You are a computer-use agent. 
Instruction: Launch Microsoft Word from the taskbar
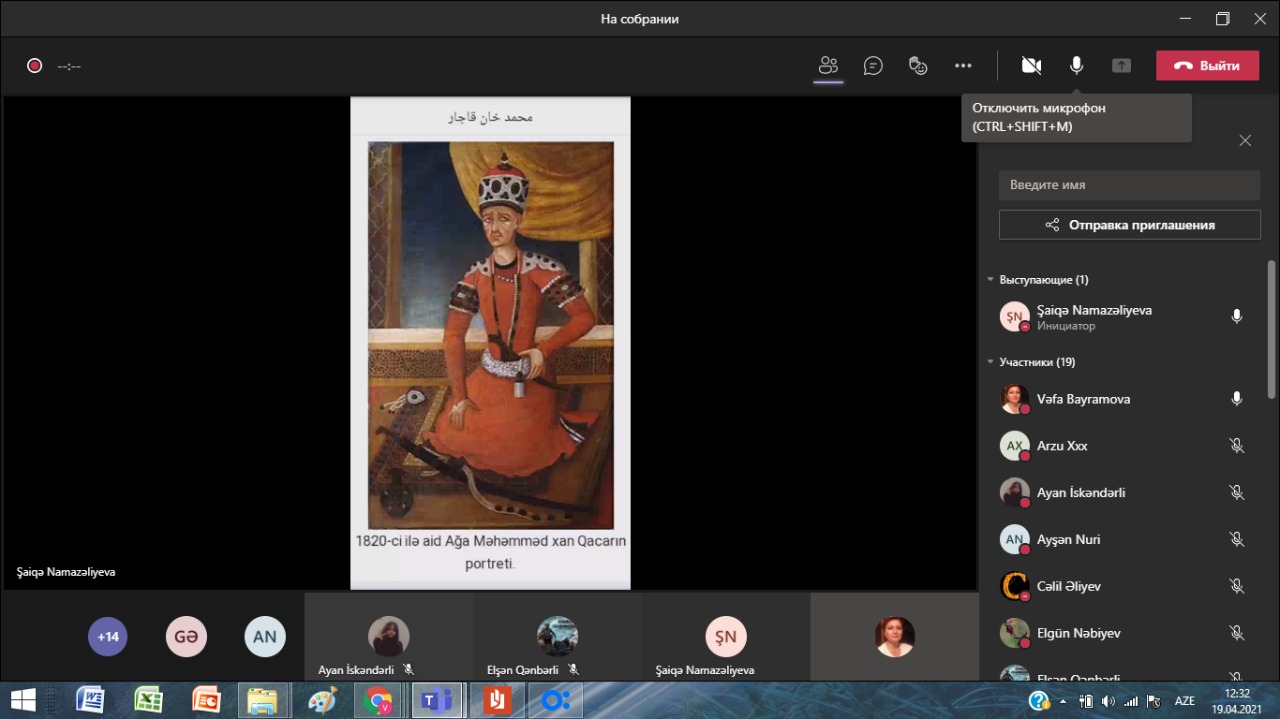click(90, 700)
